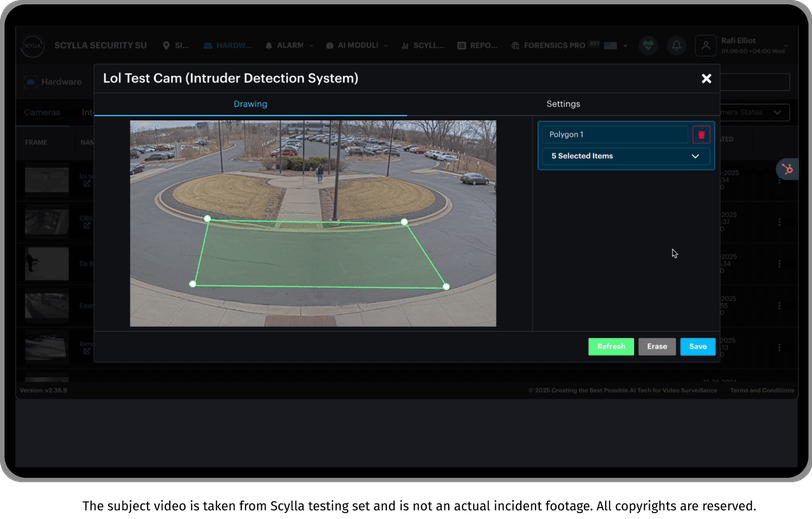Open kebab menu for the fourth camera row
The width and height of the screenshot is (812, 519).
pos(779,306)
